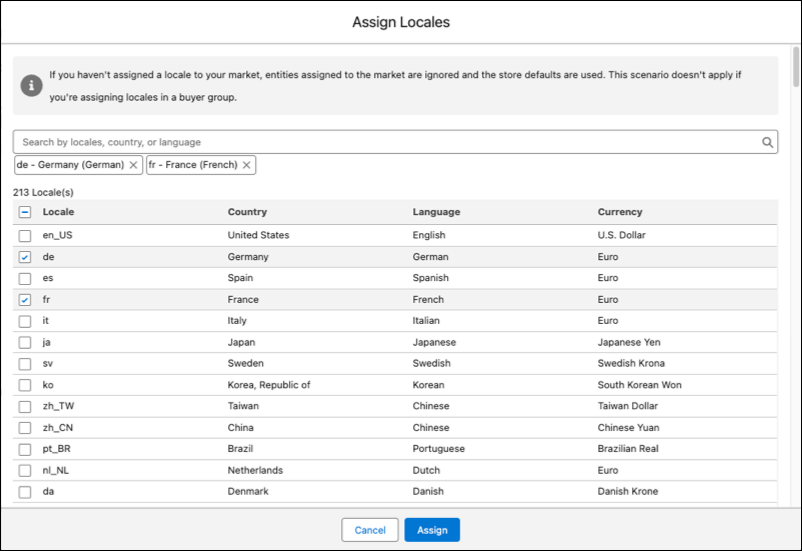Check the zh_CN locale checkbox
The image size is (802, 551).
click(25, 428)
